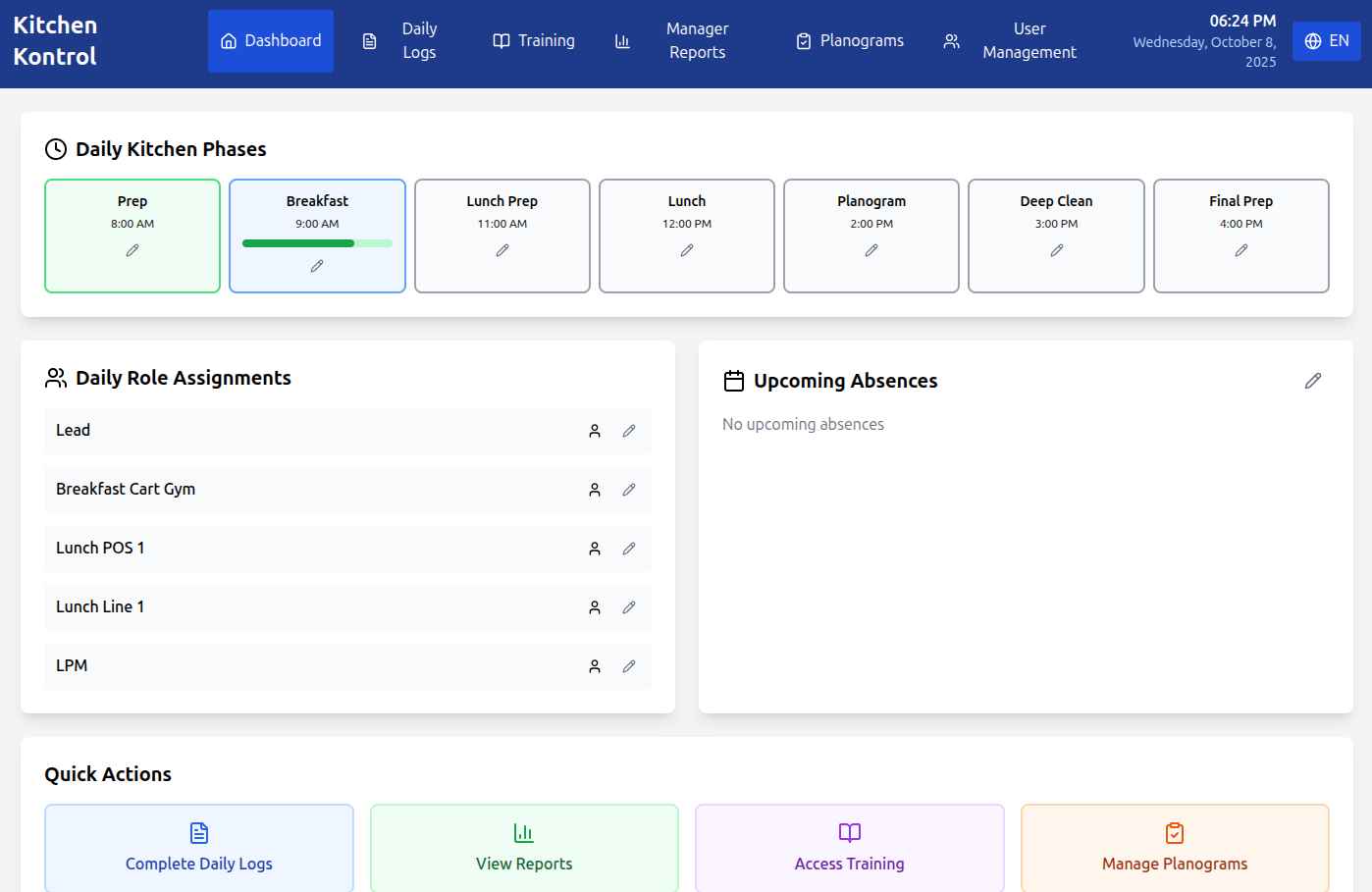Edit the Lunch Line 1 role
1372x892 pixels.
click(629, 607)
